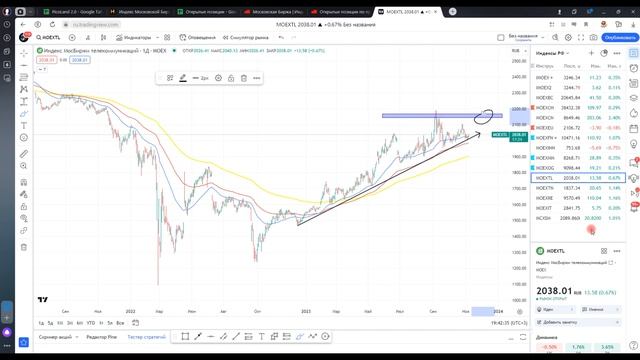The height and width of the screenshot is (360, 640).
Task: Select the MOEXBC row in watchlist
Action: coord(578,98)
